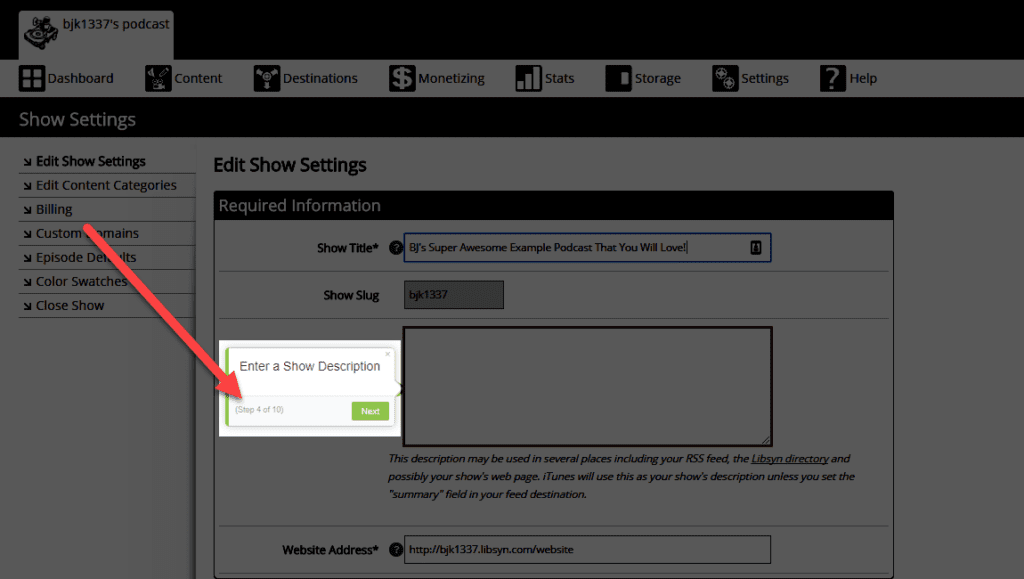Click icon inside Show Title field

[x=756, y=248]
